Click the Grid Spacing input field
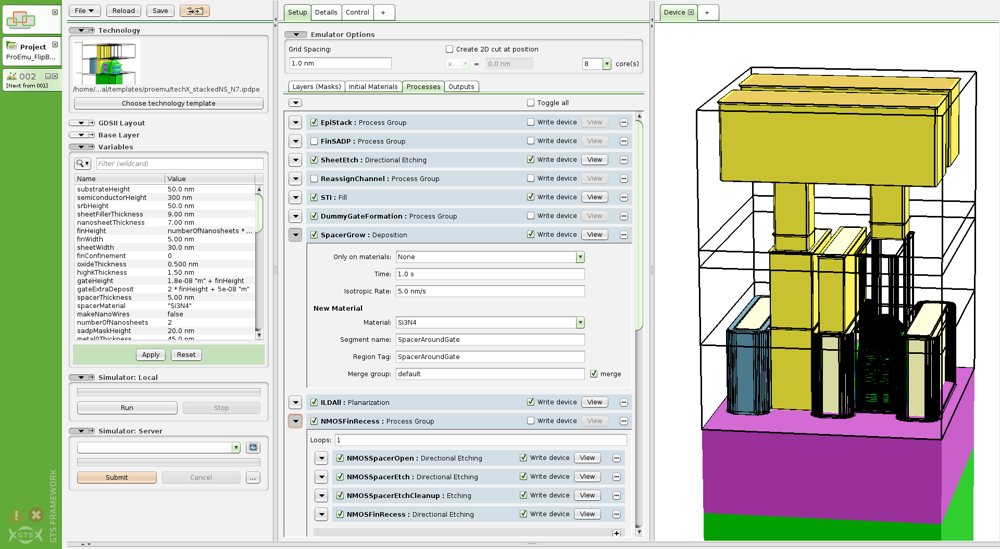1000x549 pixels. (x=340, y=64)
